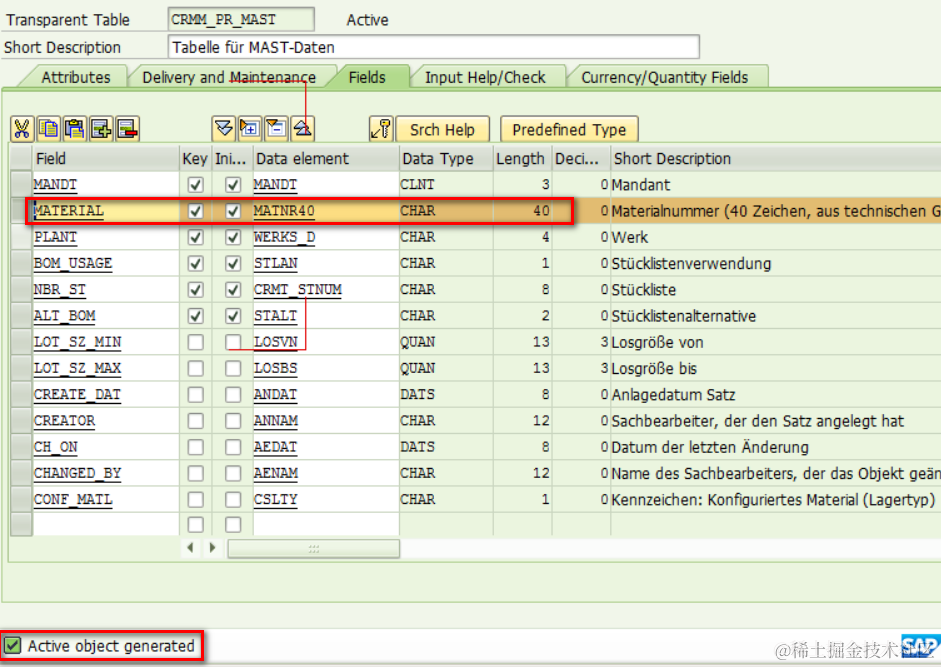941x667 pixels.
Task: Click the Paste clipboard toolbar icon
Action: [x=74, y=129]
